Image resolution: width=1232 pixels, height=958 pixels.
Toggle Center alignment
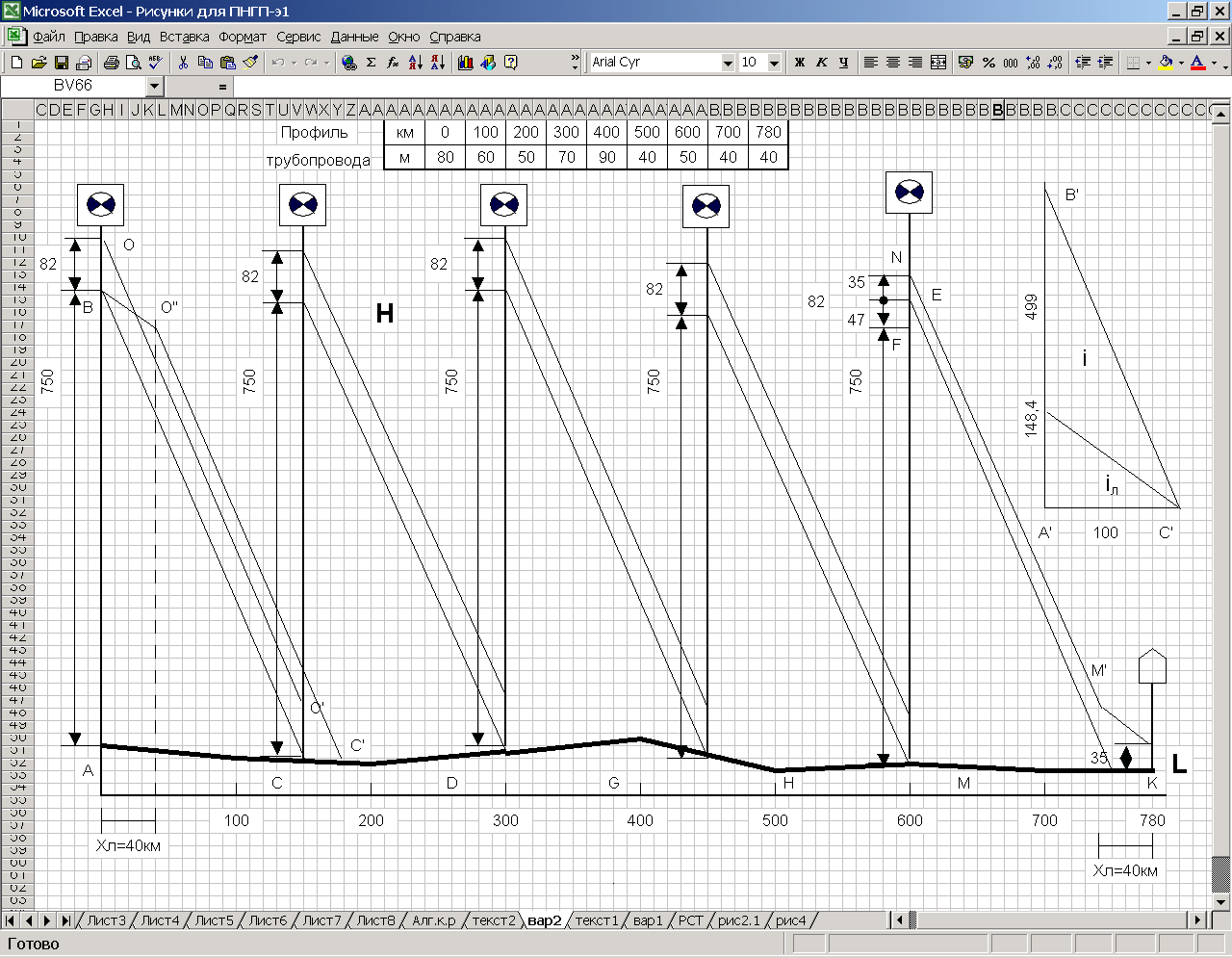[x=893, y=63]
